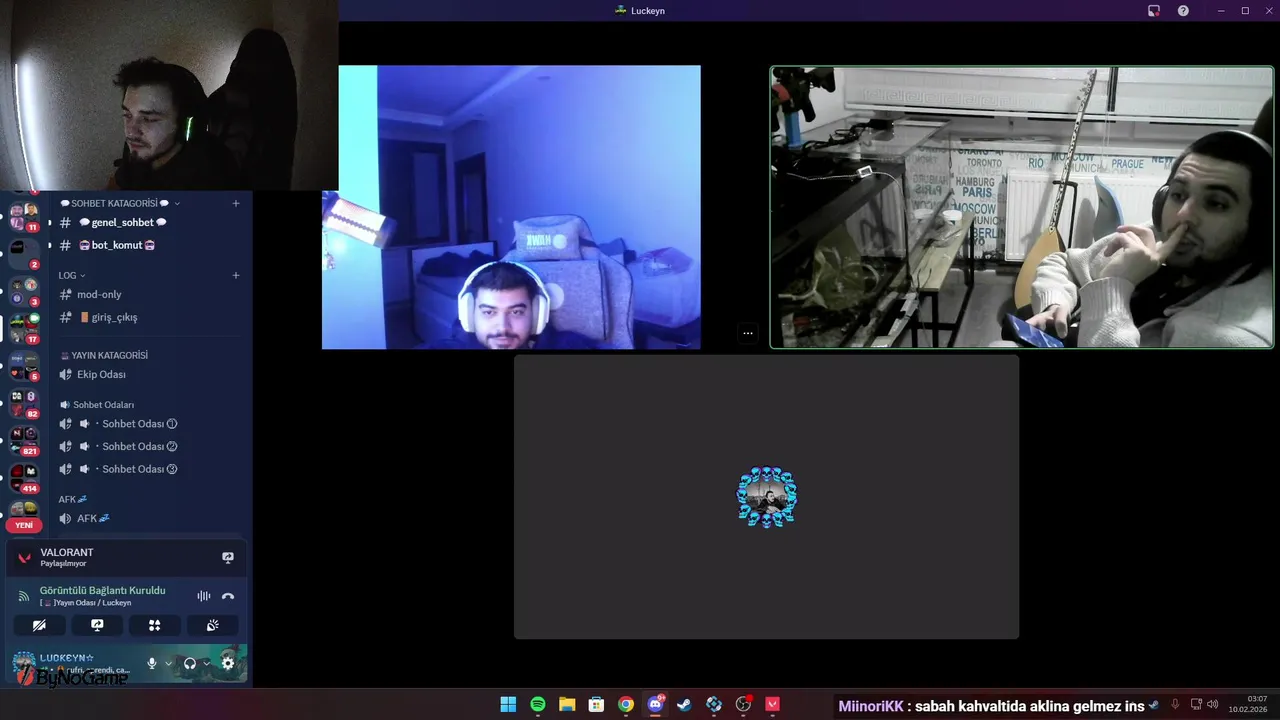This screenshot has height=720, width=1280.
Task: Click the VALORANT activity label
Action: tap(67, 552)
